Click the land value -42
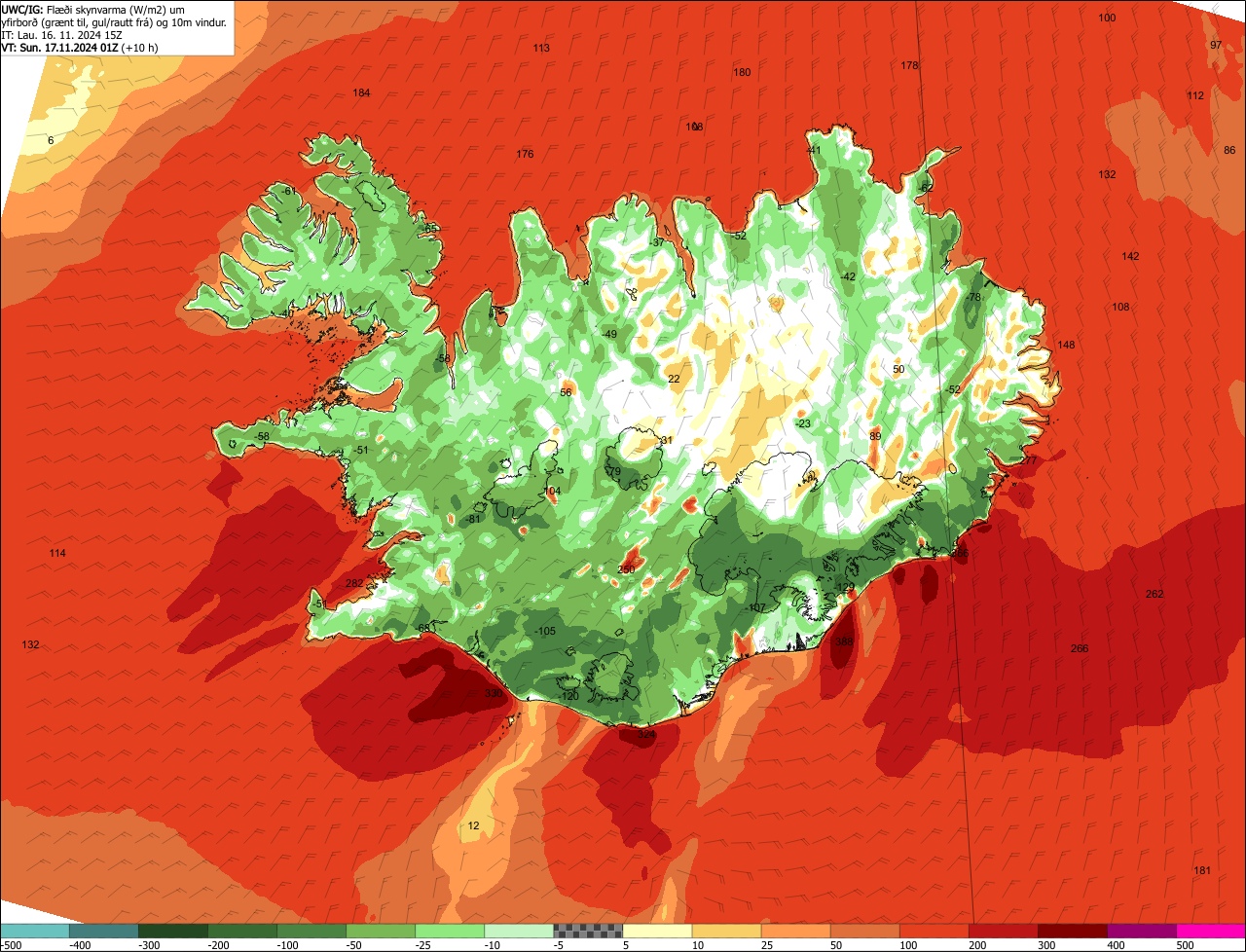Screen dimensions: 1246x952 pos(848,276)
